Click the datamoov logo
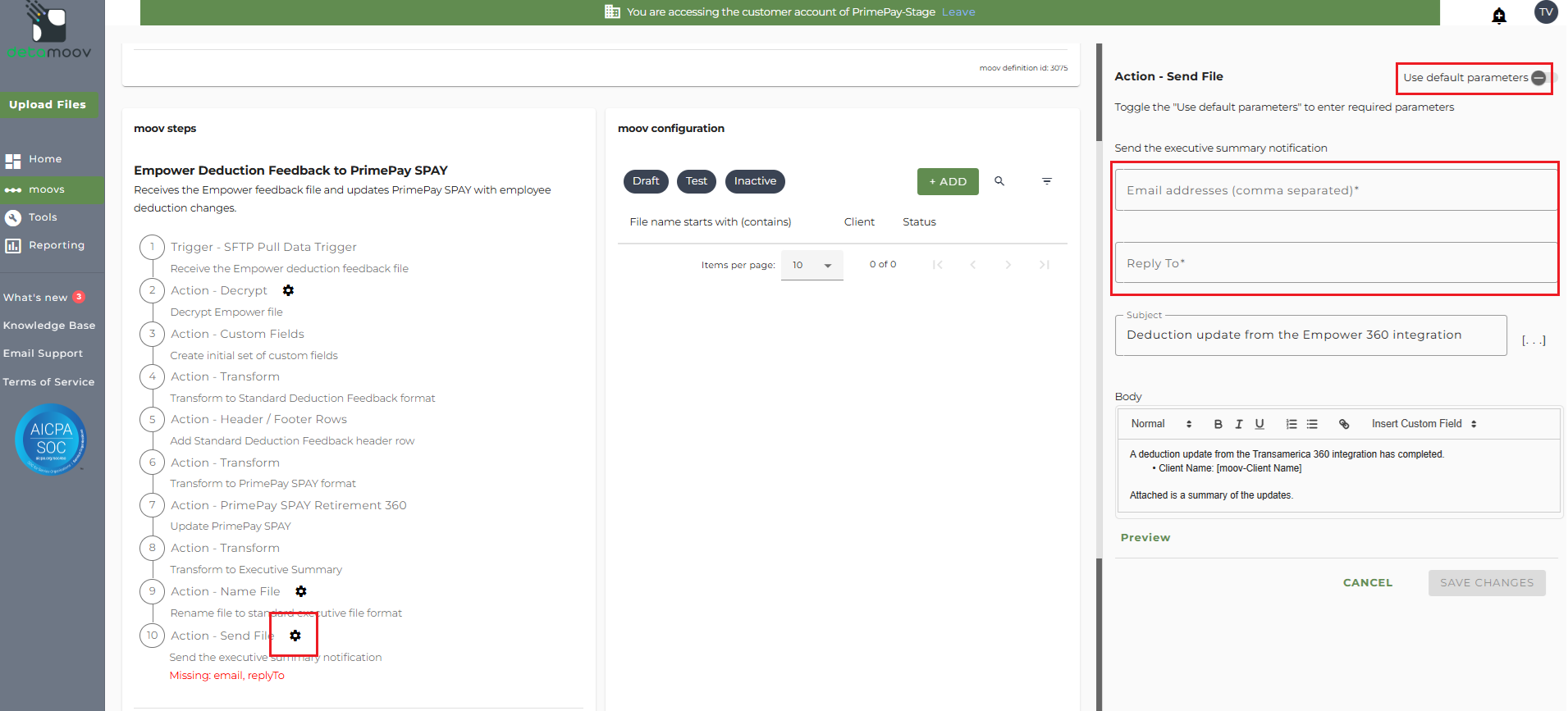Viewport: 1568px width, 711px height. [49, 31]
